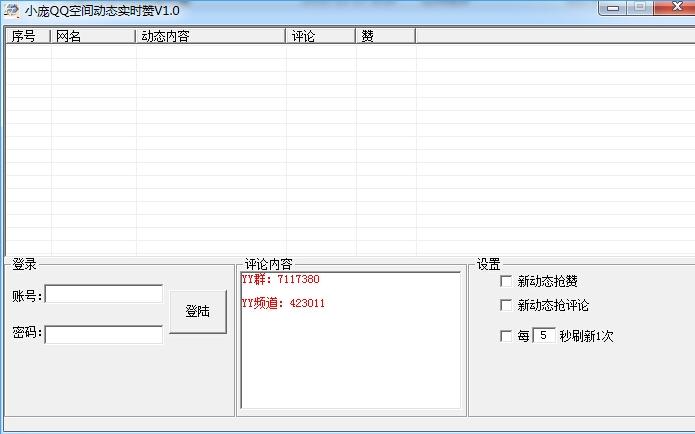
Task: Click the 赞 column header
Action: point(386,36)
